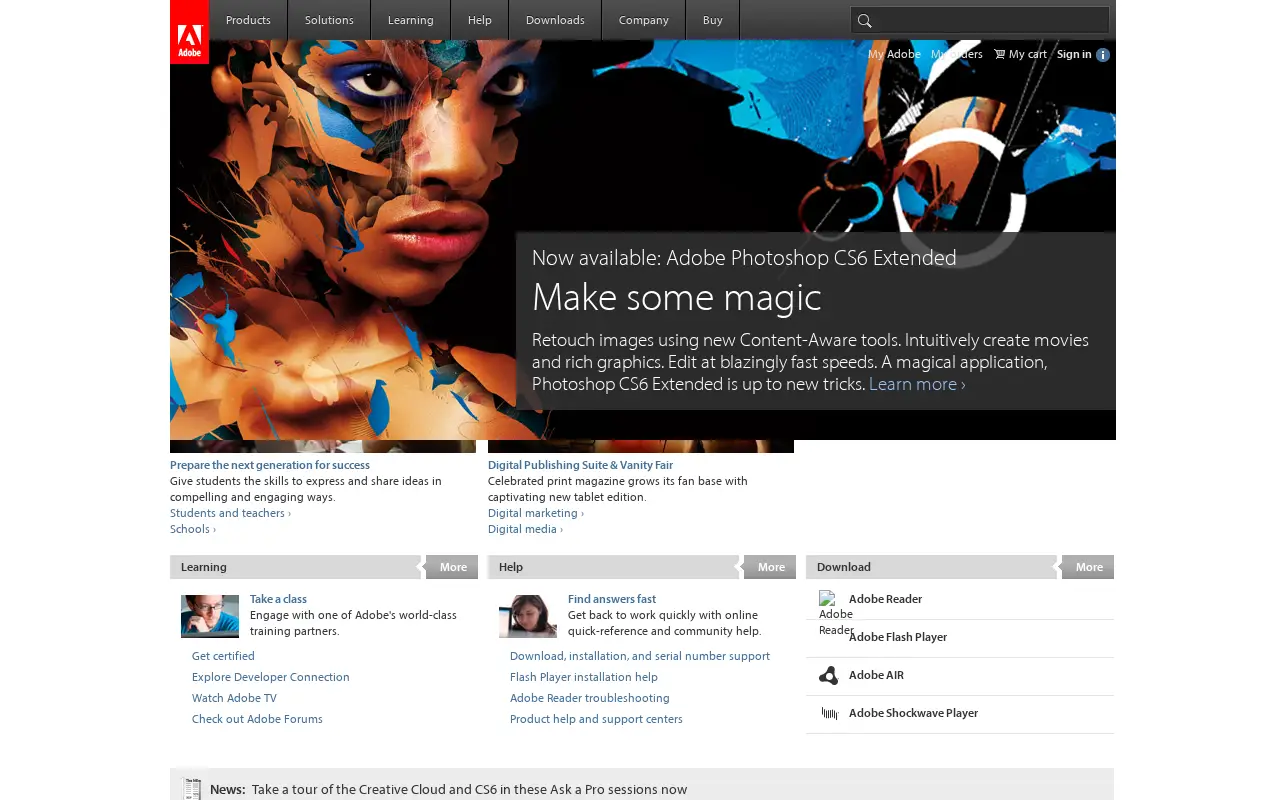Click the Take a class heading link
1280x800 pixels.
click(278, 599)
